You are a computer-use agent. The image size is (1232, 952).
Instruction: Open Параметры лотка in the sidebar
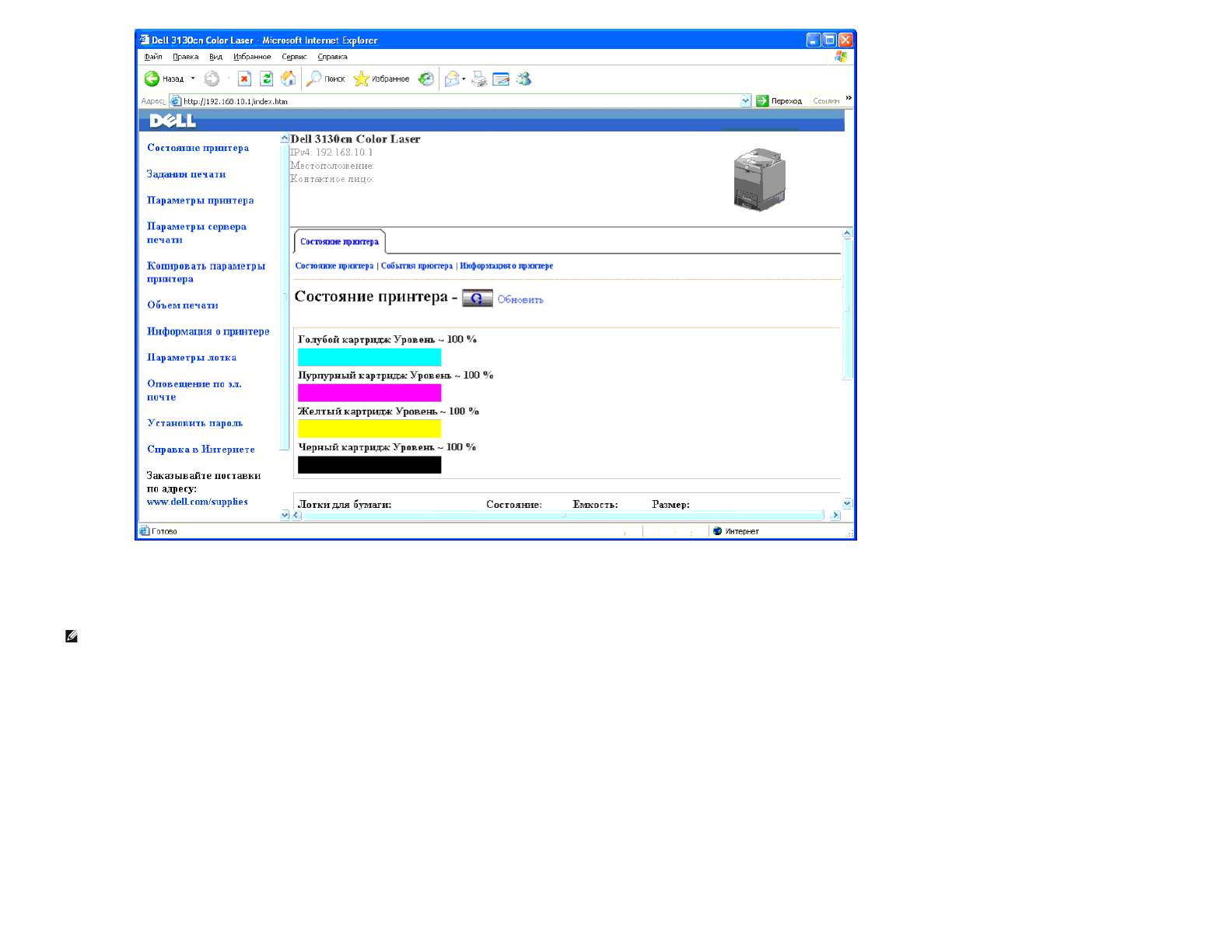click(x=191, y=358)
